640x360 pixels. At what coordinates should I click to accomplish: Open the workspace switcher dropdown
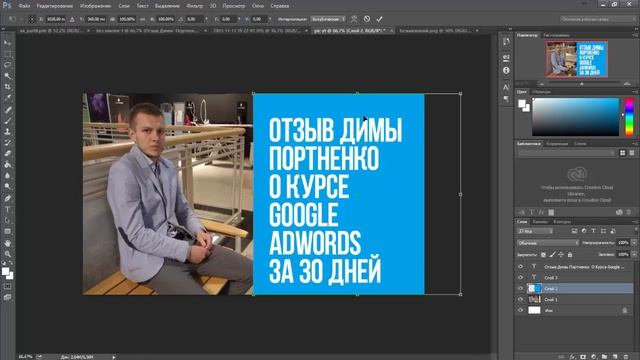pyautogui.click(x=598, y=19)
